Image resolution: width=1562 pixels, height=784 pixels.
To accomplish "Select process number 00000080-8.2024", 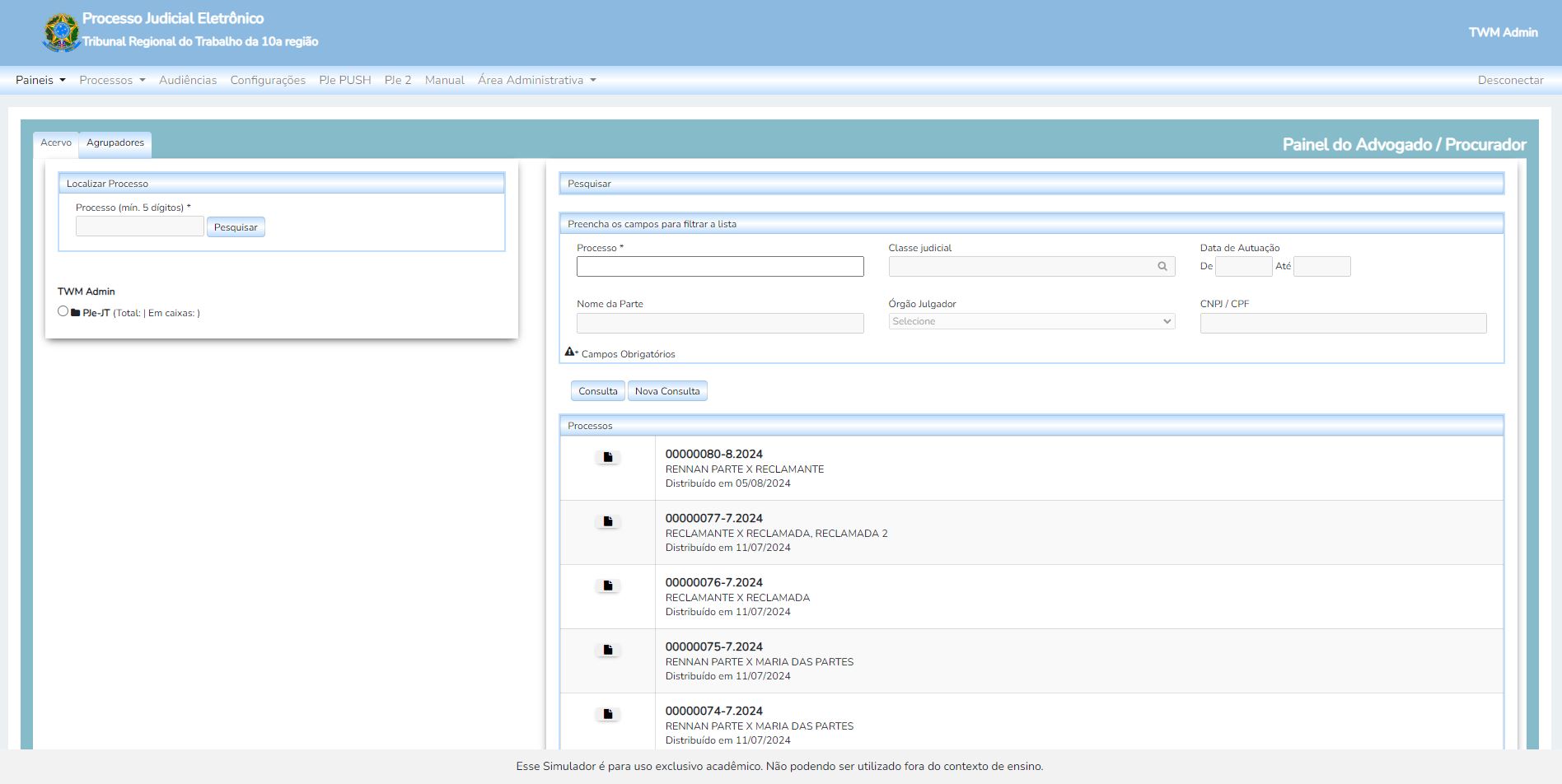I will pos(714,454).
